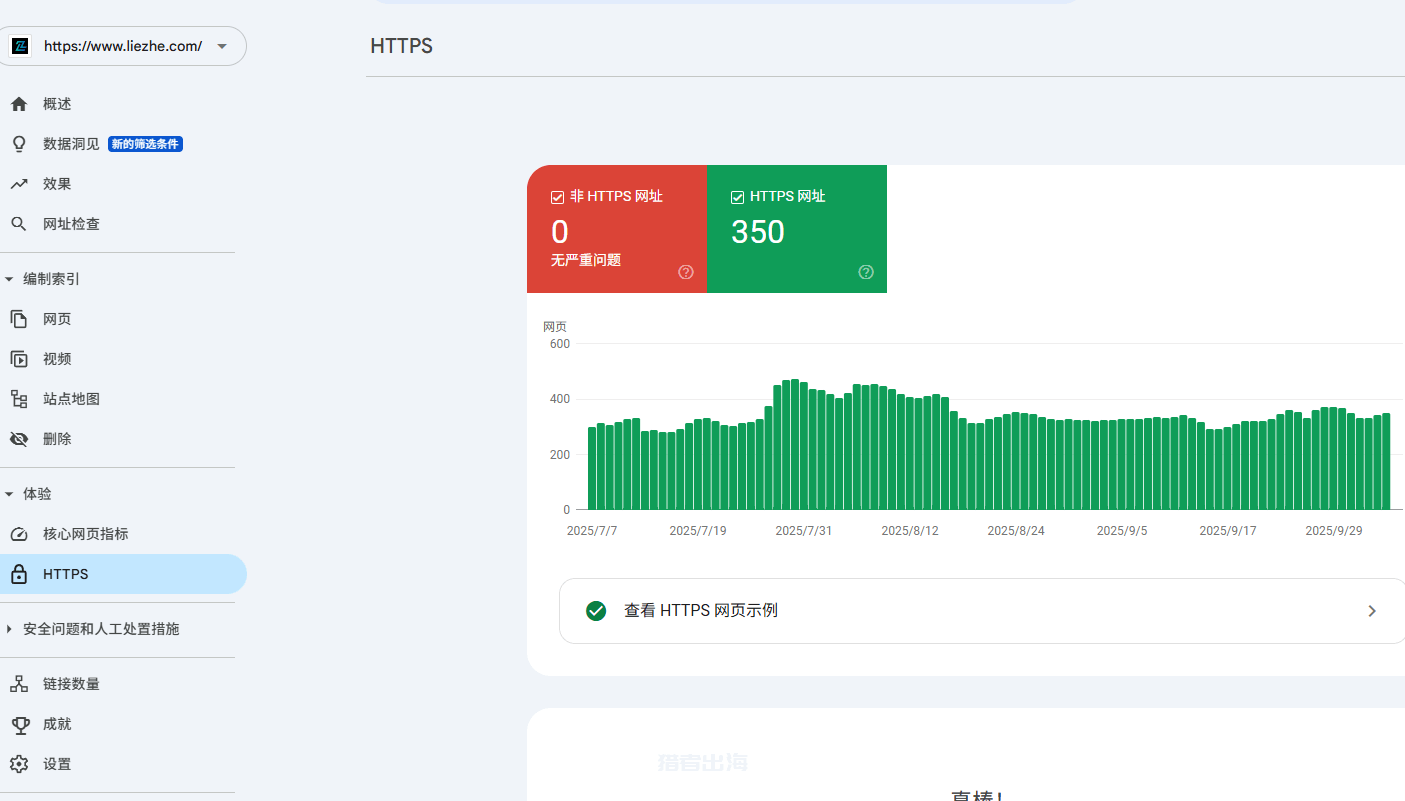Open 链接数量 in the sidebar
The image size is (1405, 801).
click(x=71, y=684)
